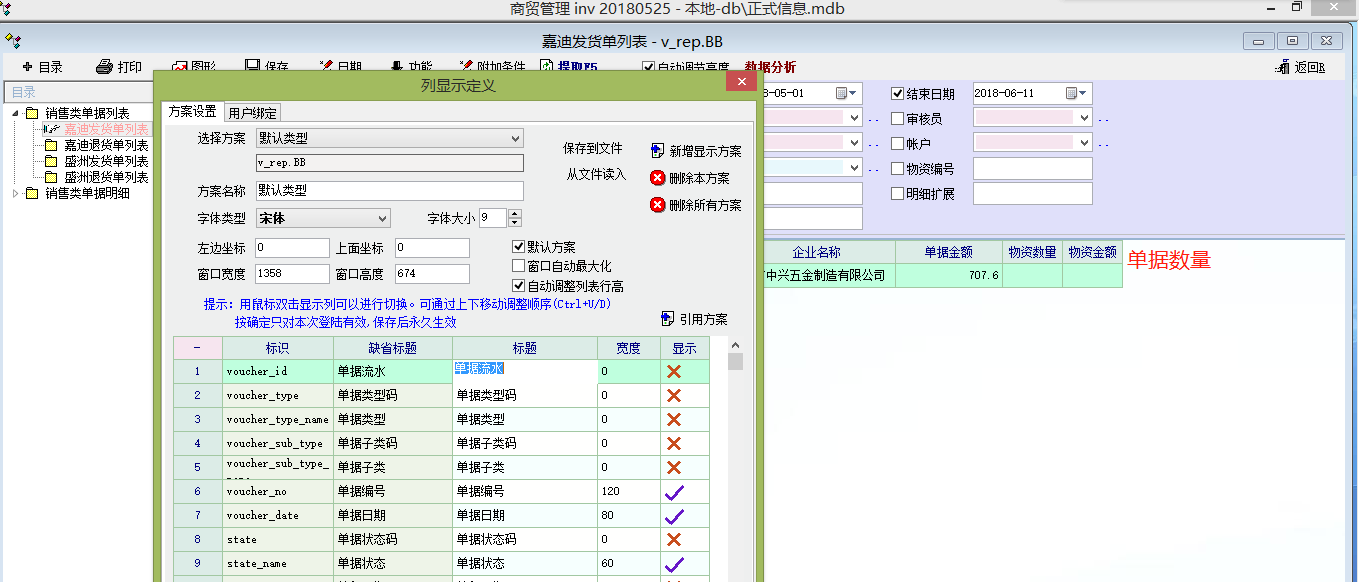Click the red 删除所有方案 icon
Viewport: 1359px width, 582px height.
pos(657,205)
